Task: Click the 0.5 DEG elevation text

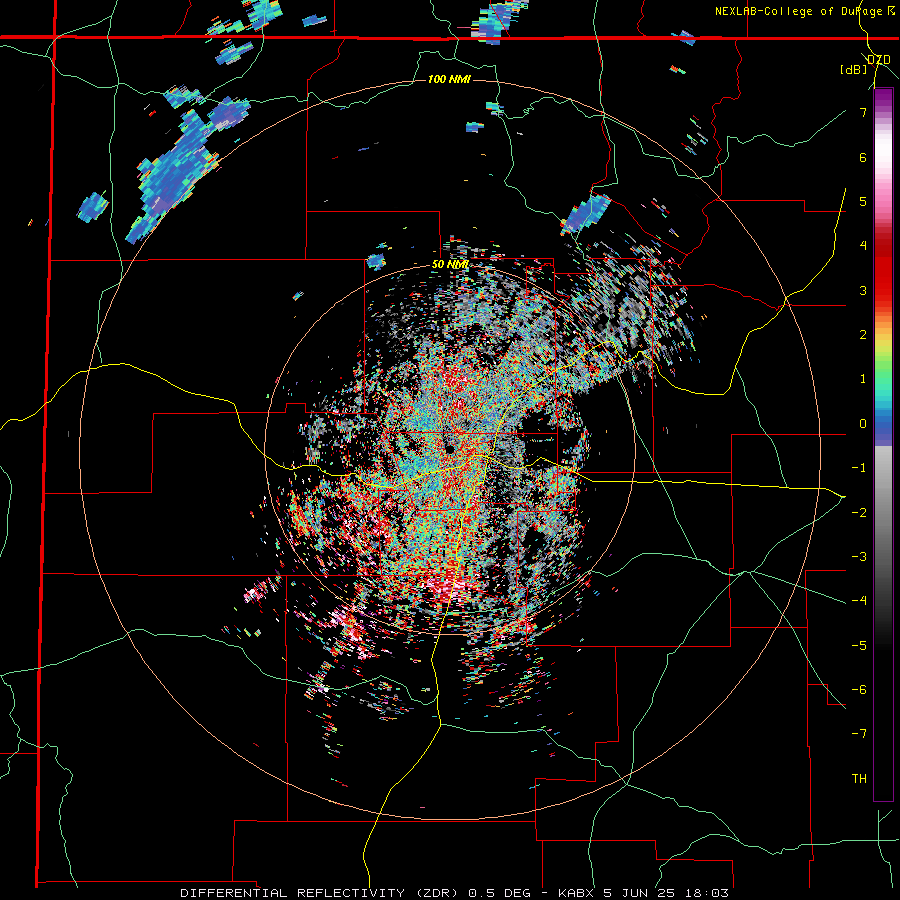Action: (498, 893)
